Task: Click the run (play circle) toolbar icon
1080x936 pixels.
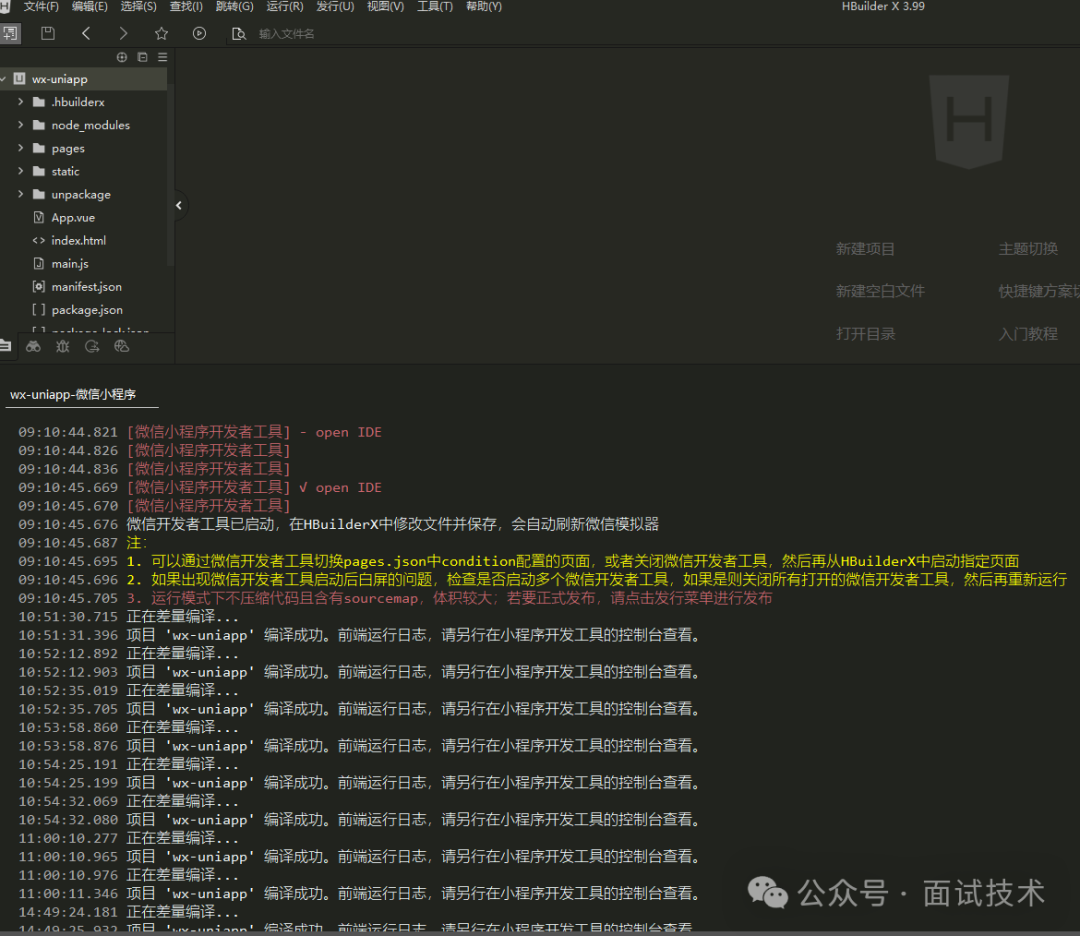Action: [x=199, y=33]
